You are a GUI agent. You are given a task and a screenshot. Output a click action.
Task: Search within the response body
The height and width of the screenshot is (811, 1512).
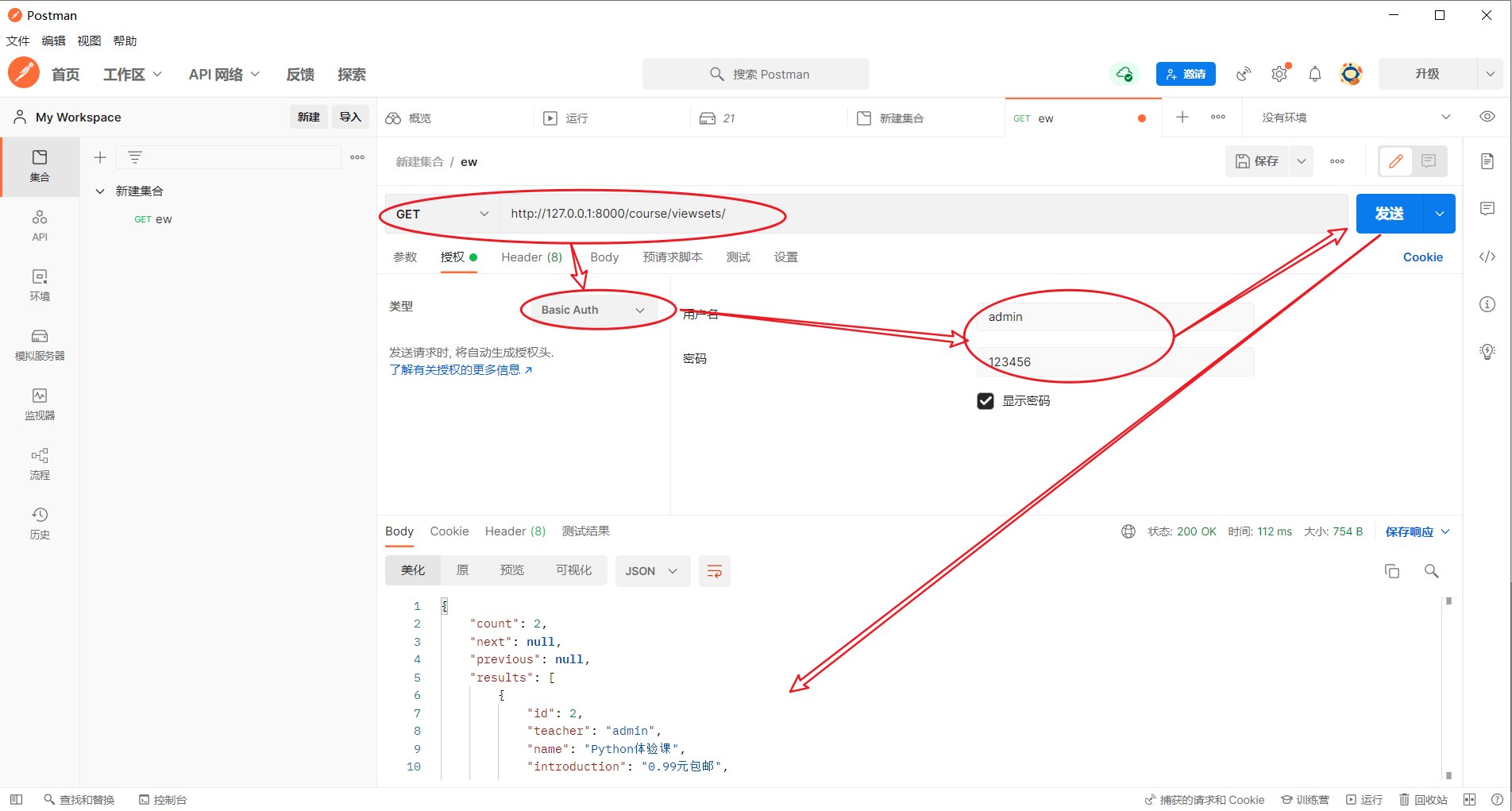1432,571
